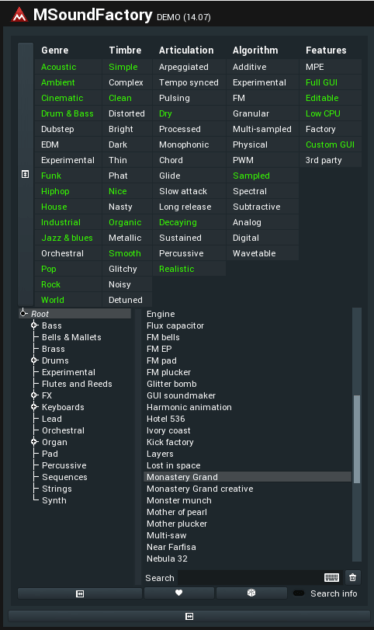Select the Hotel 536 preset
The height and width of the screenshot is (630, 374).
166,419
